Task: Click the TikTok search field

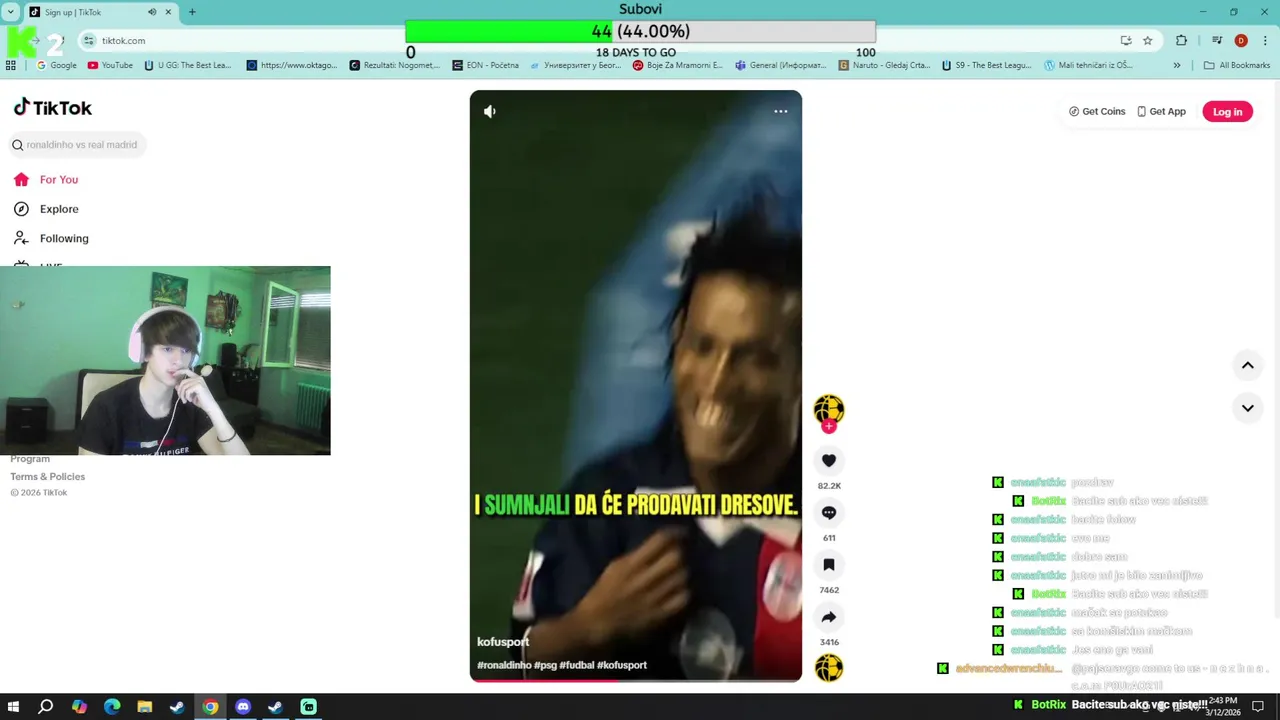Action: click(78, 145)
